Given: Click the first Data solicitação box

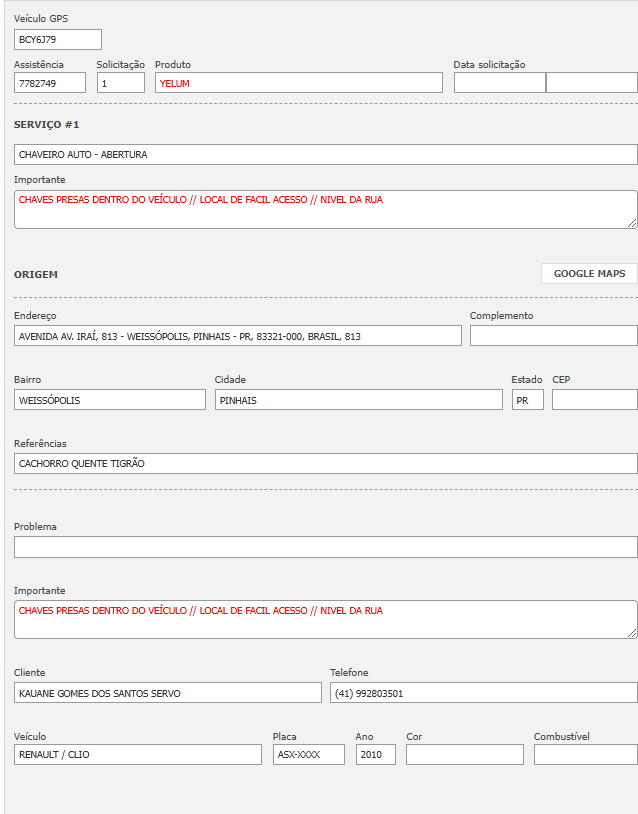Looking at the screenshot, I should point(499,83).
